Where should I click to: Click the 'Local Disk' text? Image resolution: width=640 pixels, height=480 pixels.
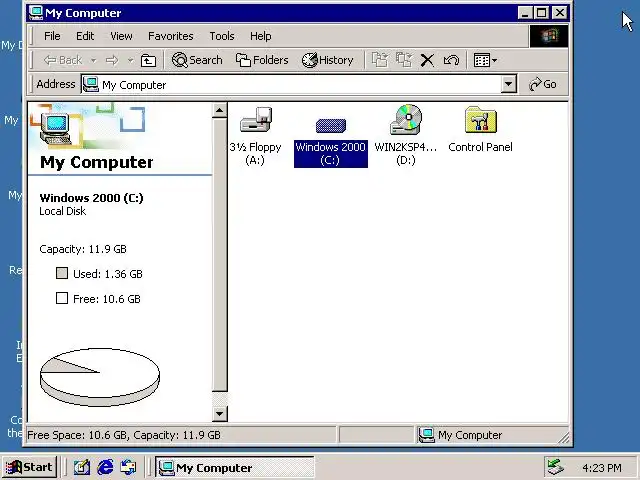62,211
